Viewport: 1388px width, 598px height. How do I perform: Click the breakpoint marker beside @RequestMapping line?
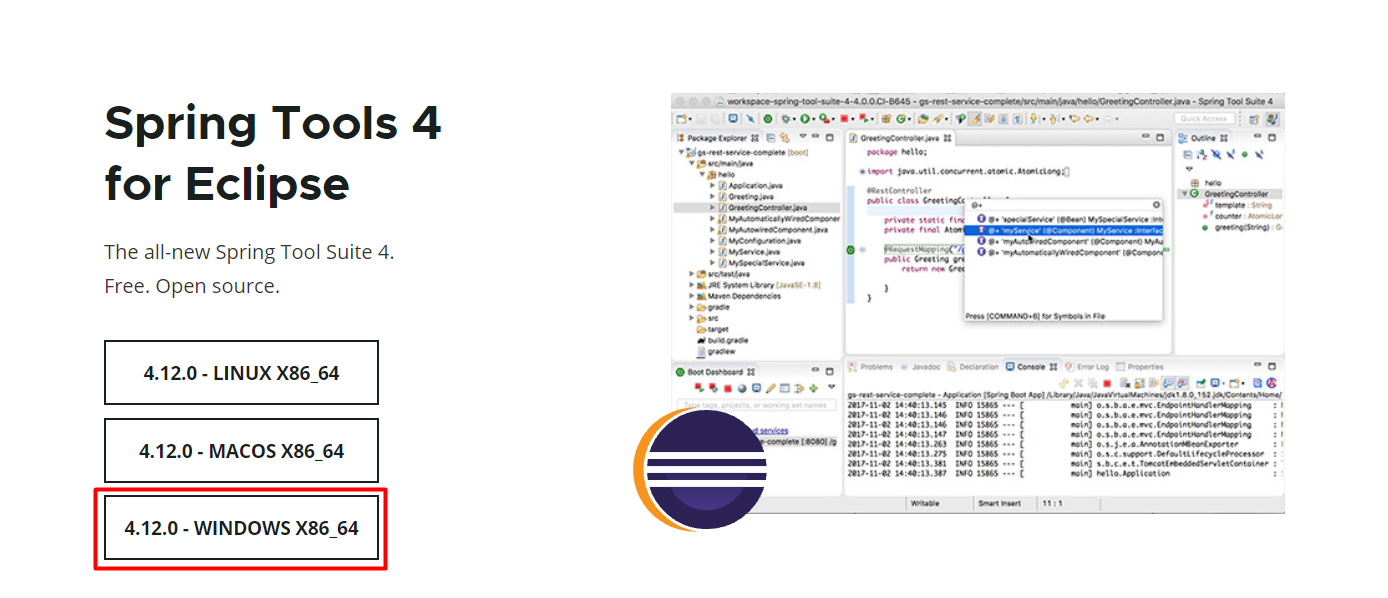(x=850, y=249)
